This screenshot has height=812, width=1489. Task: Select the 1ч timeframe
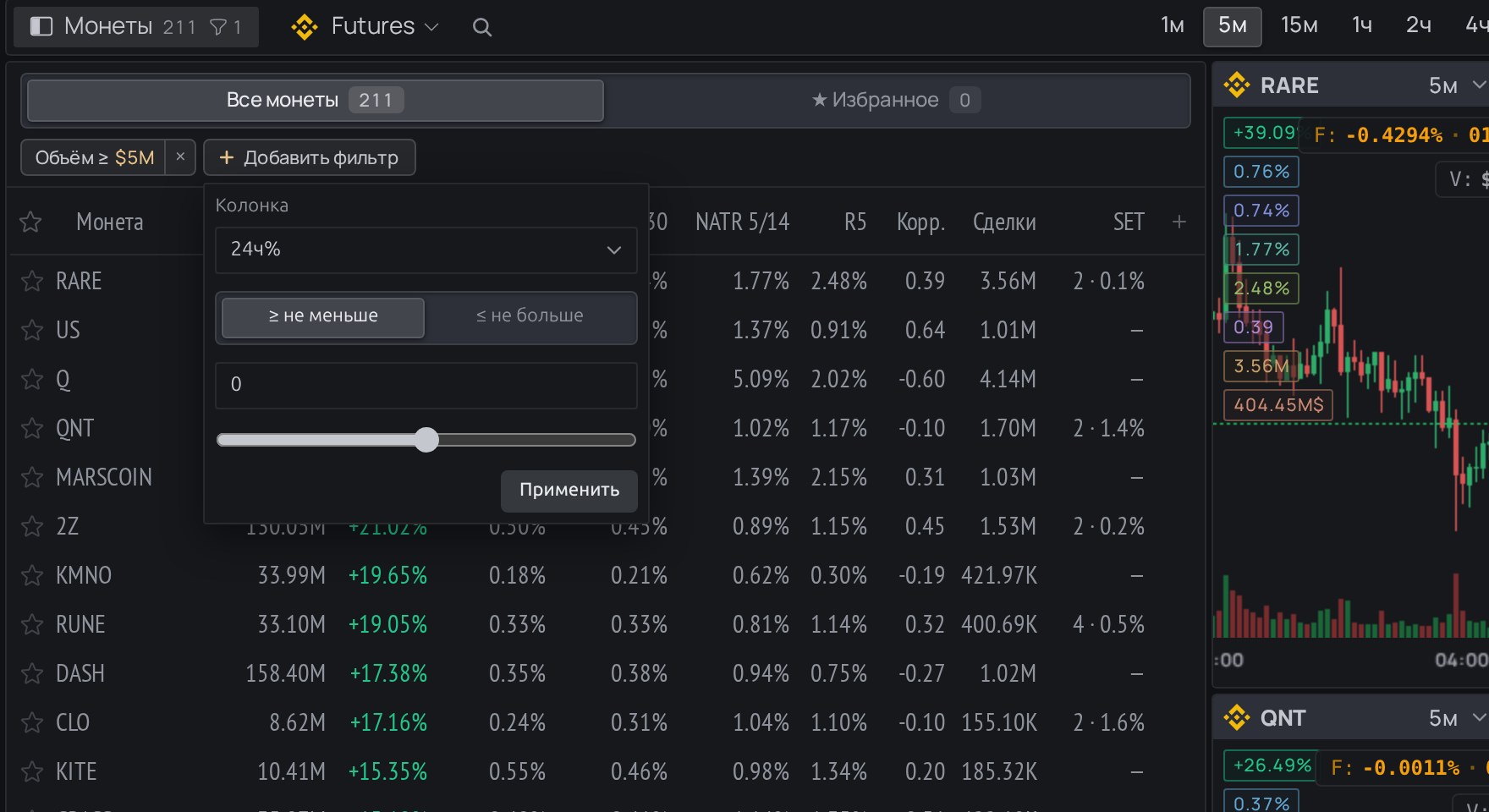pos(1362,26)
